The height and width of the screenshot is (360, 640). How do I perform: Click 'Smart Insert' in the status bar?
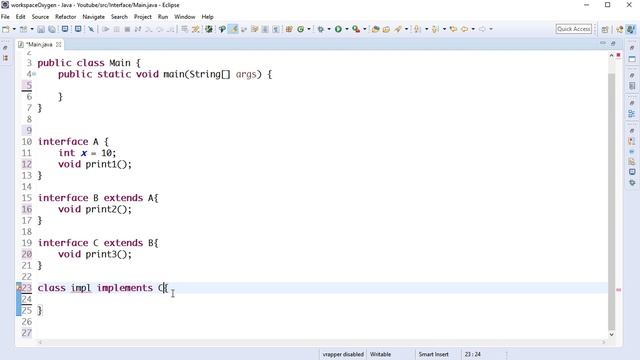pyautogui.click(x=433, y=354)
